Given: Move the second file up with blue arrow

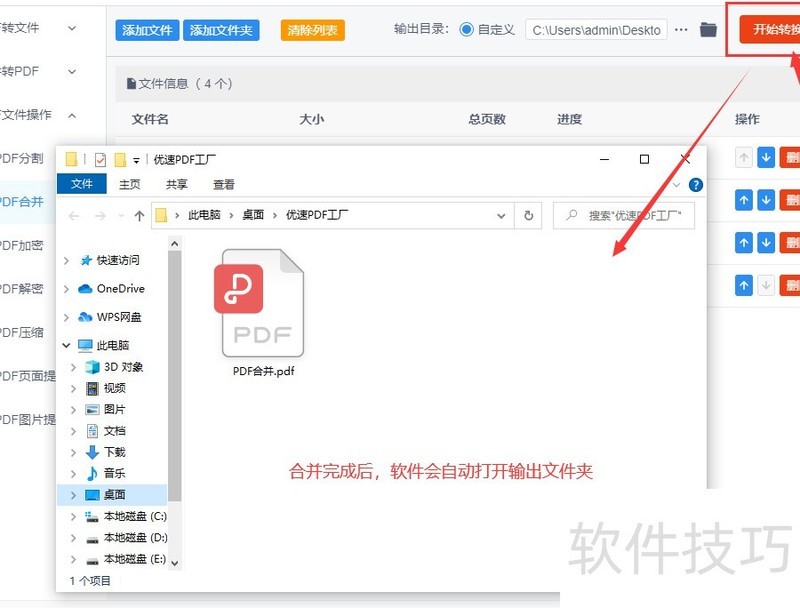Looking at the screenshot, I should [744, 200].
